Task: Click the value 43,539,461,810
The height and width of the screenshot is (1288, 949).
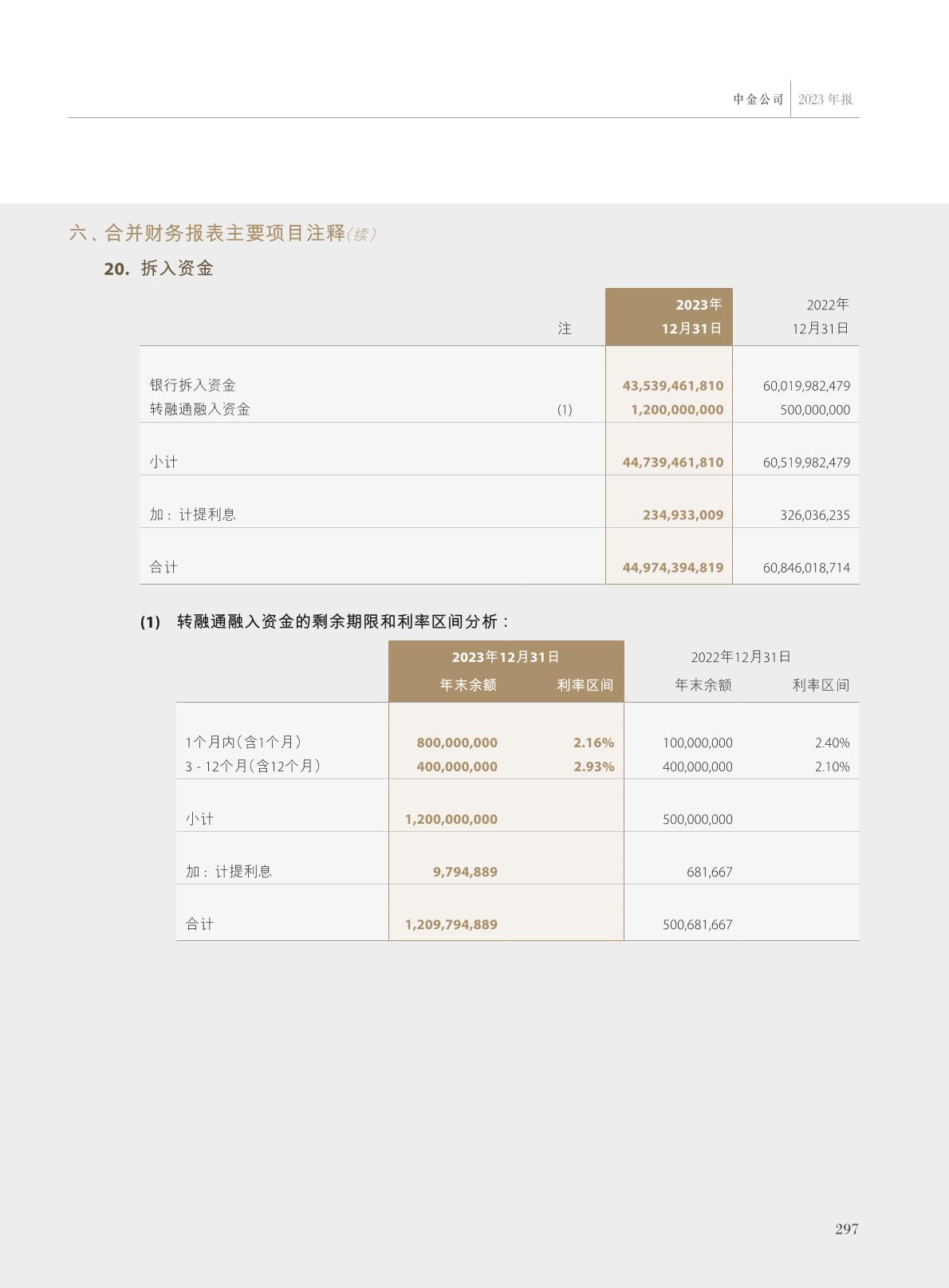Action: (x=672, y=386)
